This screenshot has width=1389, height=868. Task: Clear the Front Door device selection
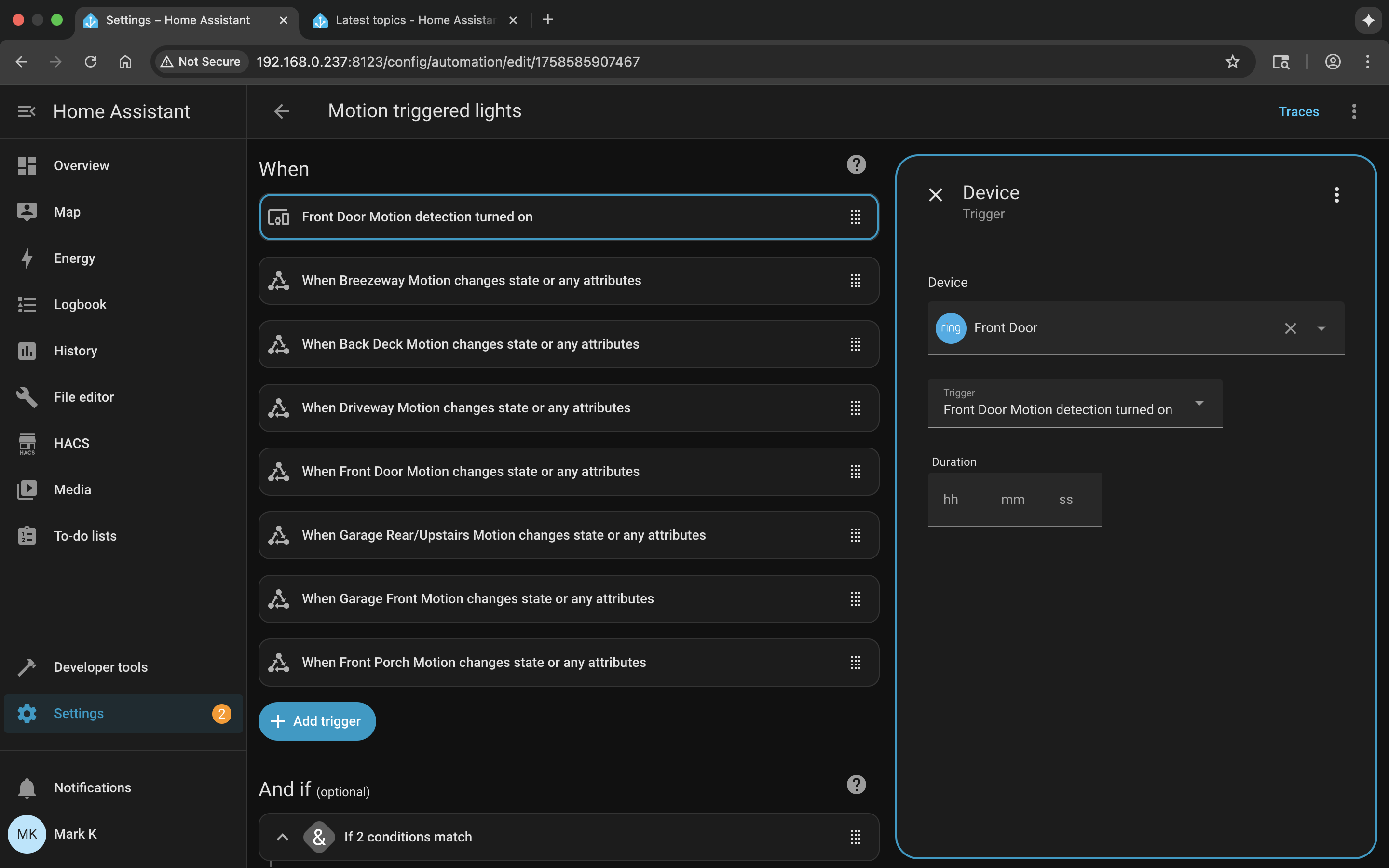tap(1290, 328)
